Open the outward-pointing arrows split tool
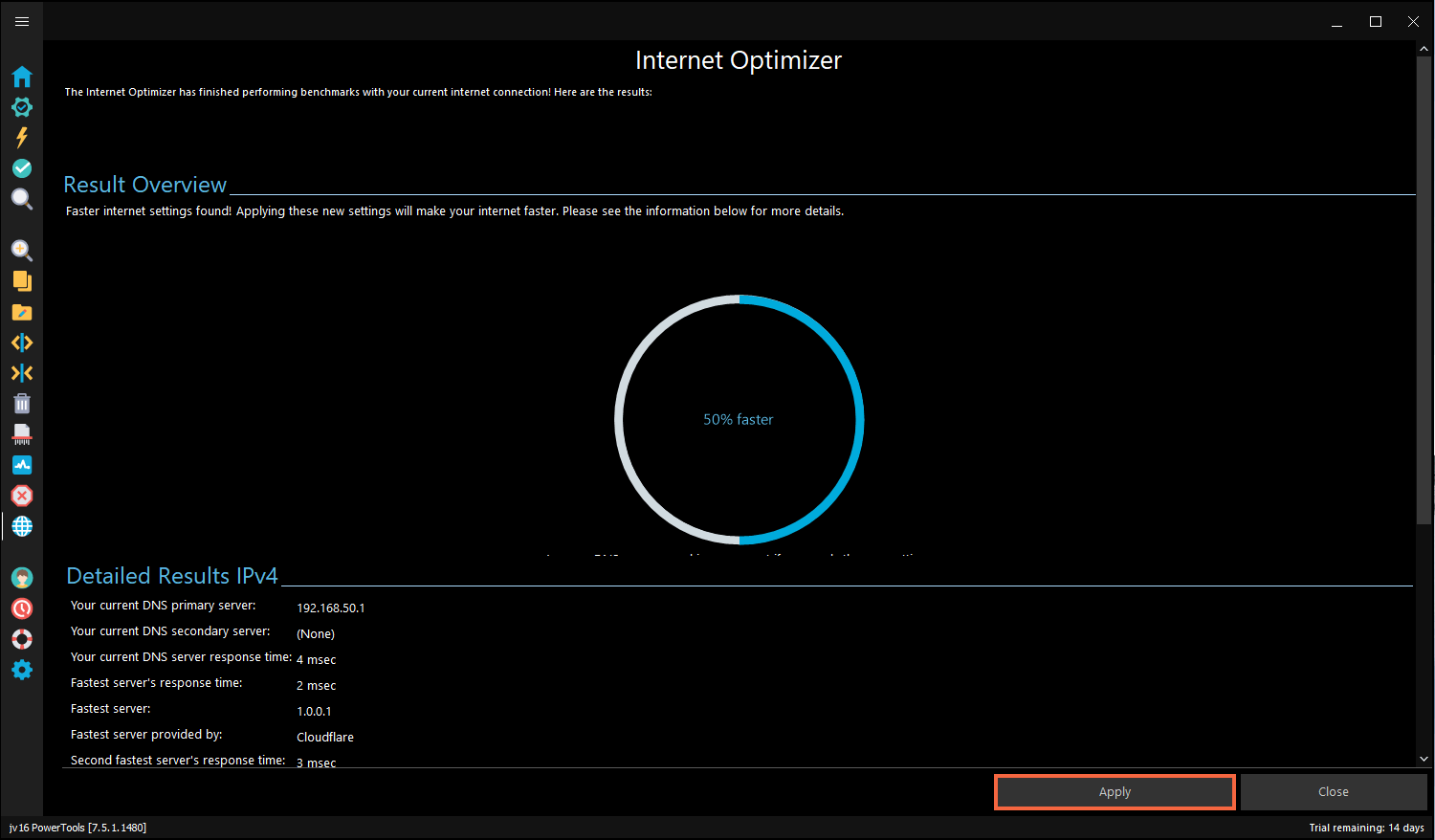 tap(22, 343)
